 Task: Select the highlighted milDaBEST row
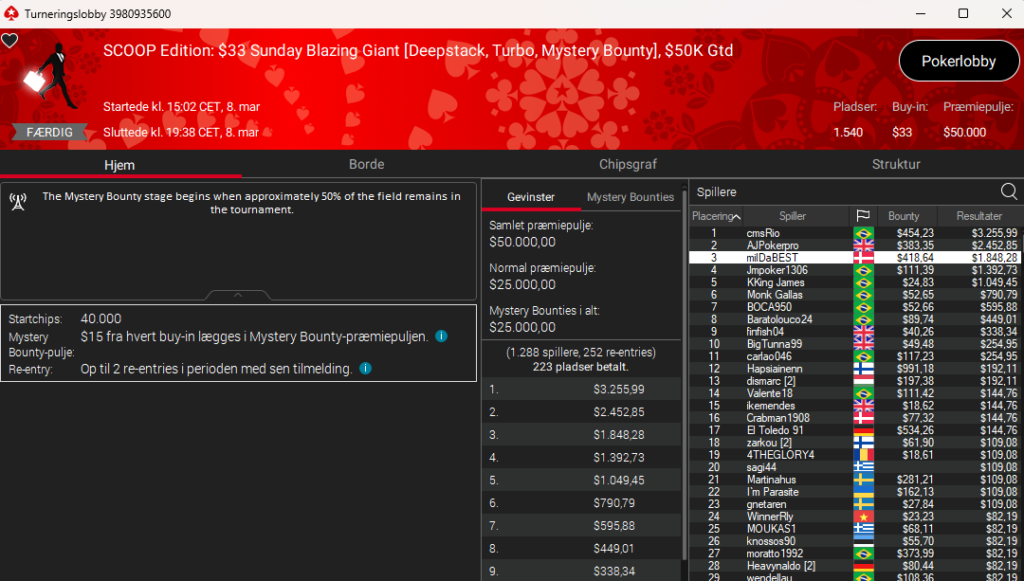[772, 258]
